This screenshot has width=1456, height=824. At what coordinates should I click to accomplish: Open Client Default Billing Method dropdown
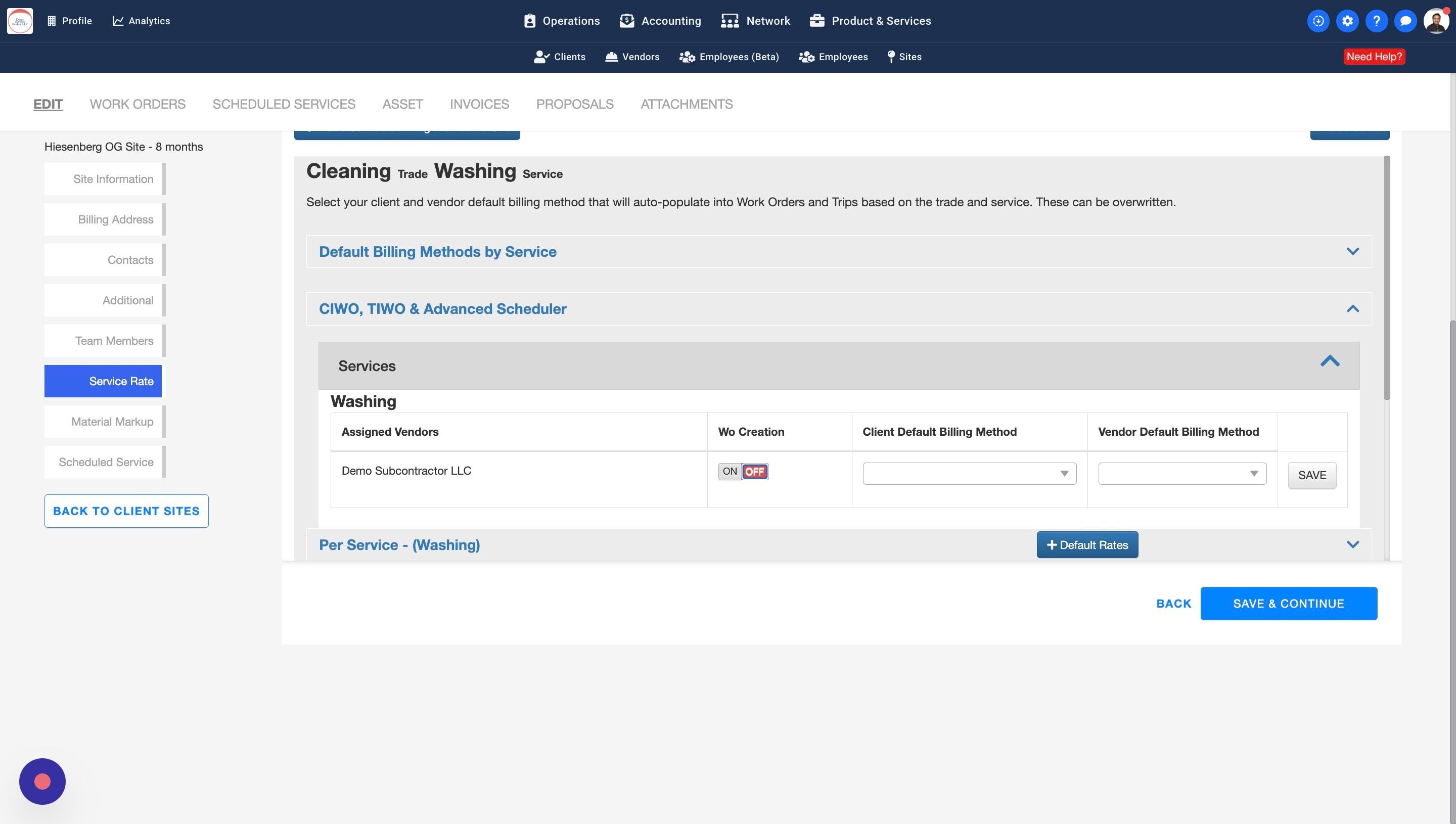pyautogui.click(x=969, y=474)
